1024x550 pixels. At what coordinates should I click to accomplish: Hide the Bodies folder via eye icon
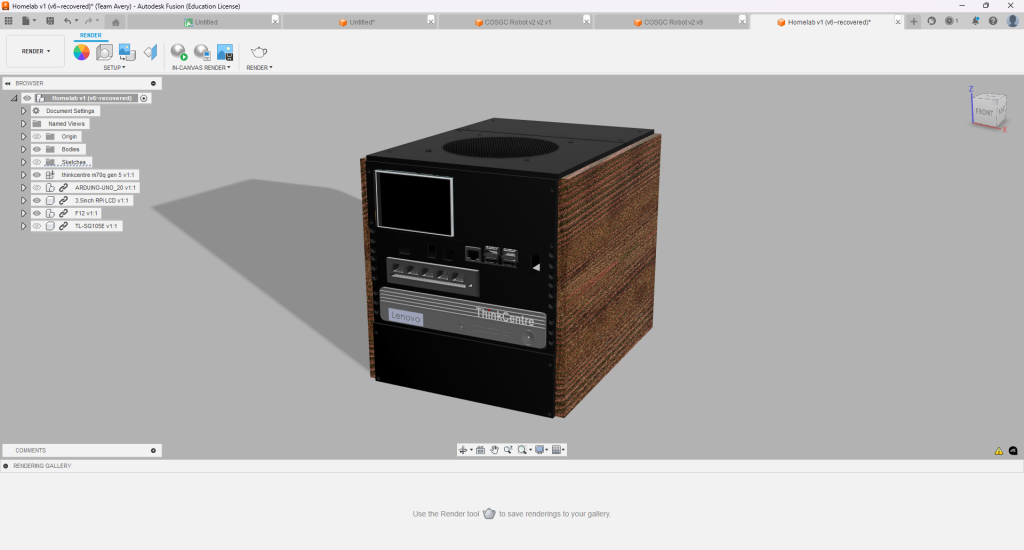[37, 150]
